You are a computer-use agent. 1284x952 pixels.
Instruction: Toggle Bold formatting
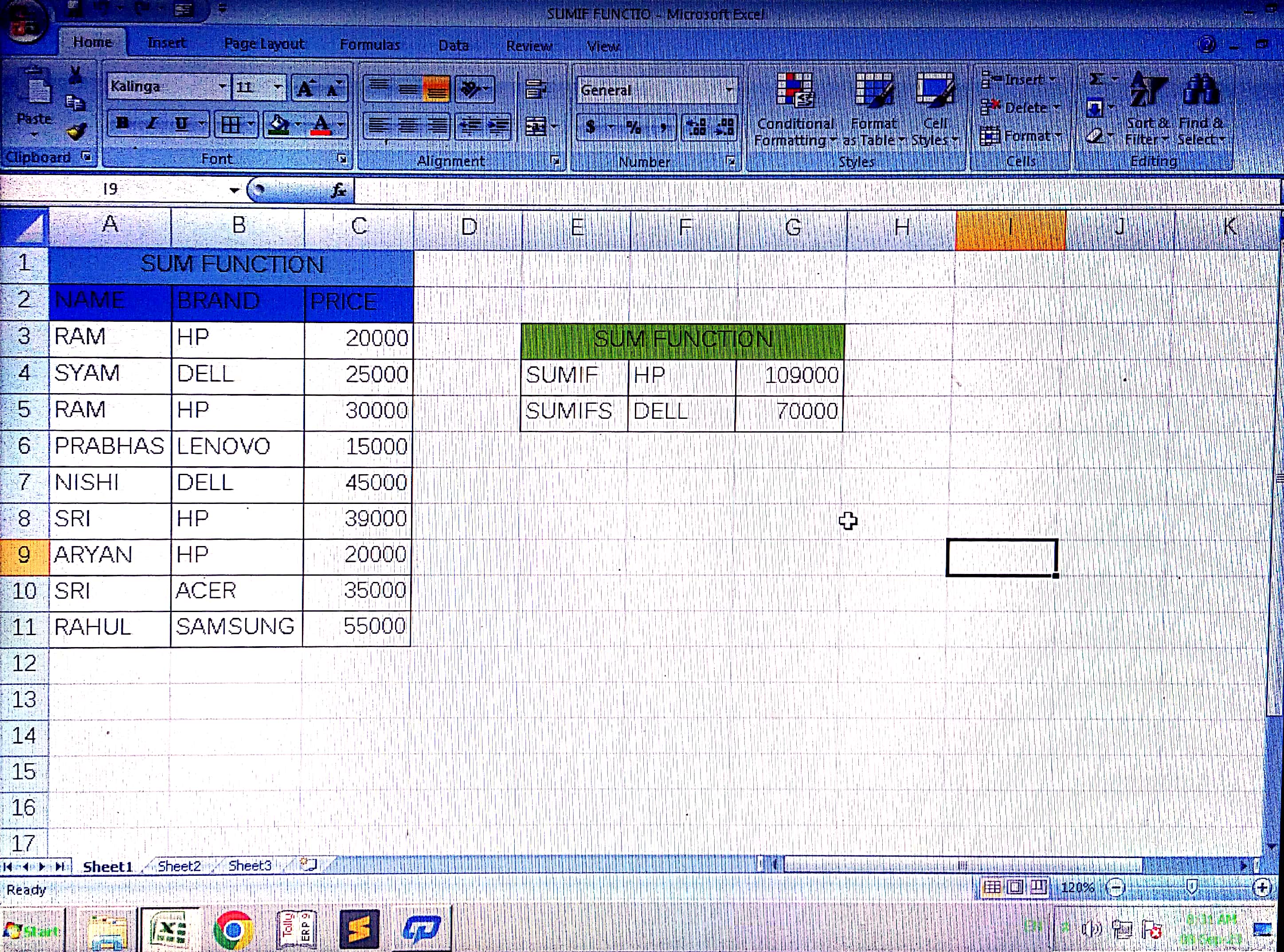(122, 123)
